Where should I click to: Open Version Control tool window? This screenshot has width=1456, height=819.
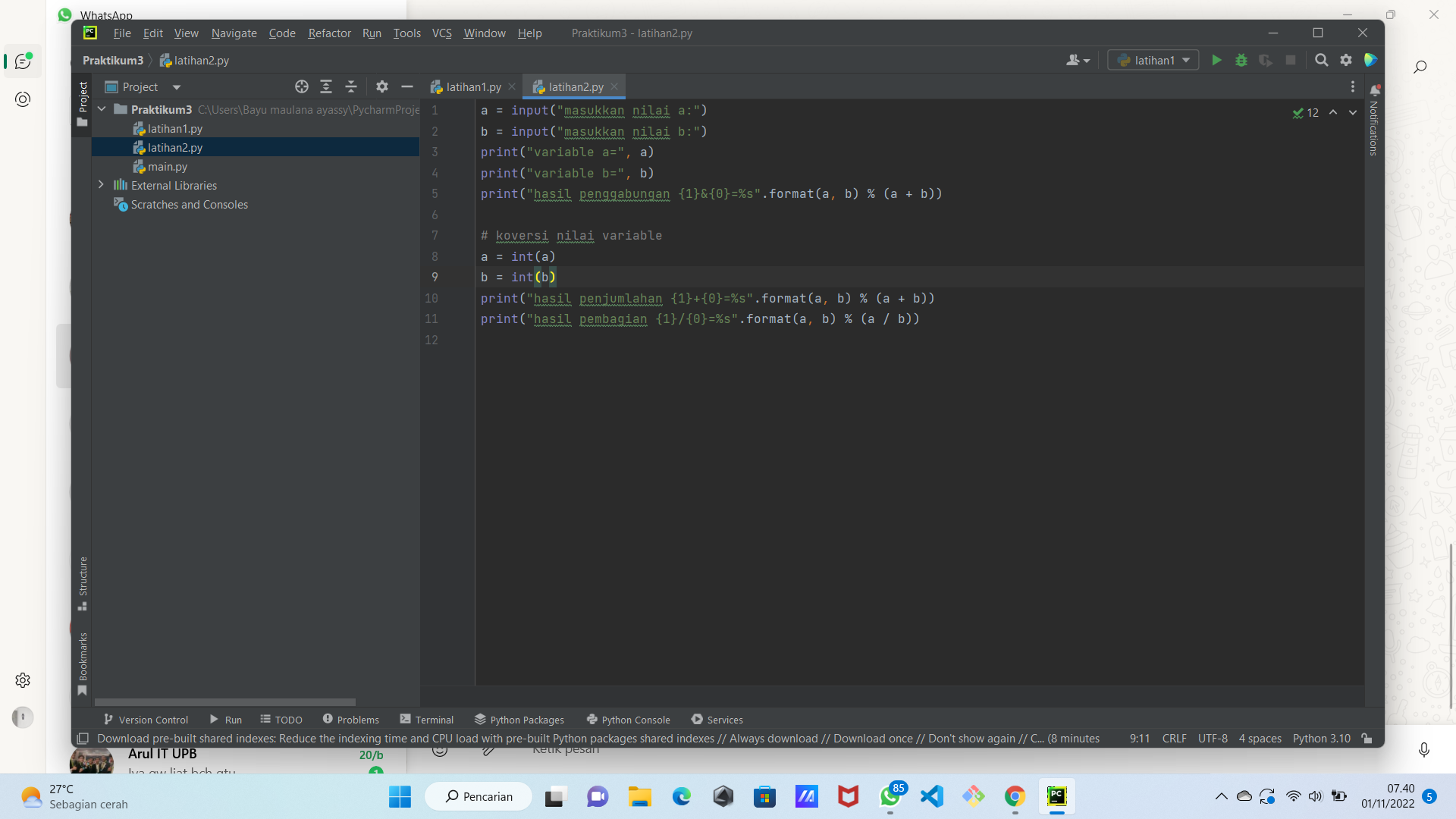point(145,719)
